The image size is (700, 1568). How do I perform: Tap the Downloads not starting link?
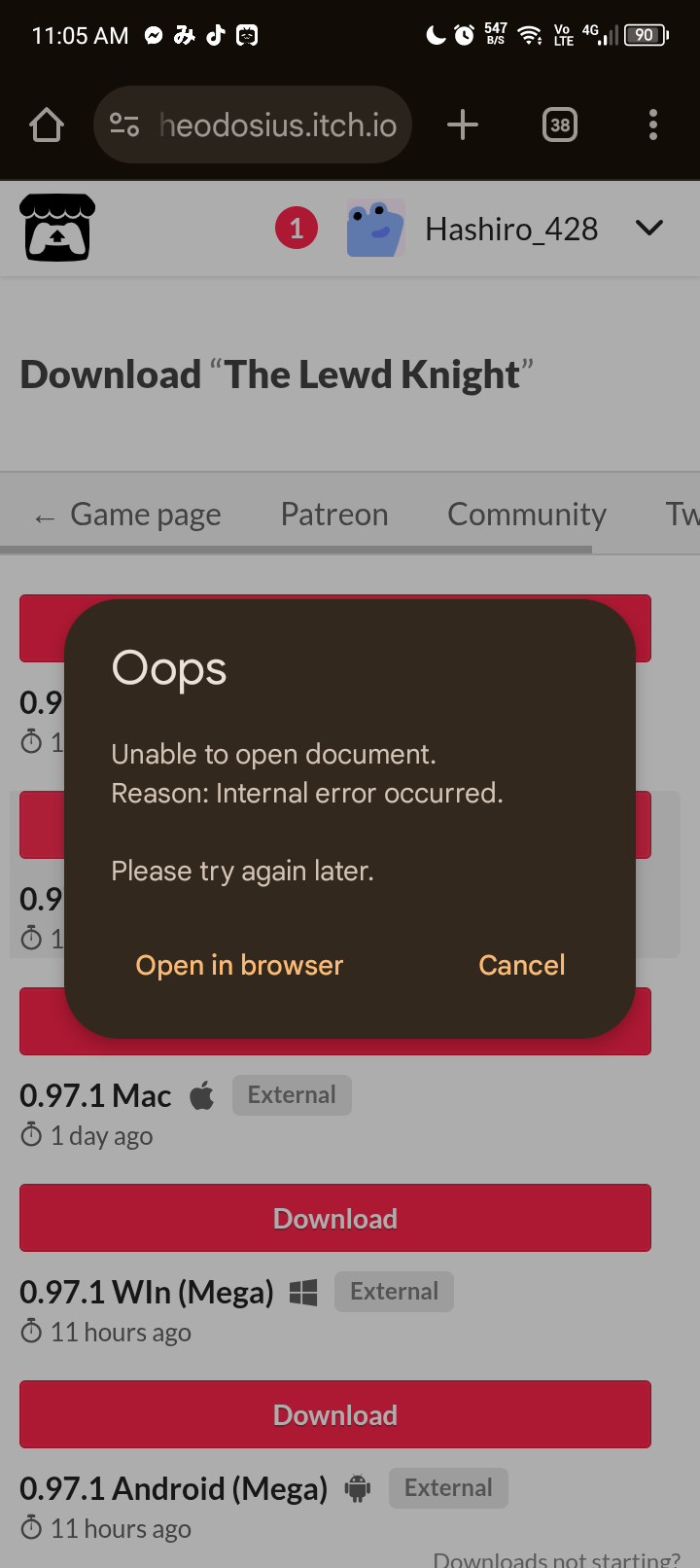[556, 1558]
